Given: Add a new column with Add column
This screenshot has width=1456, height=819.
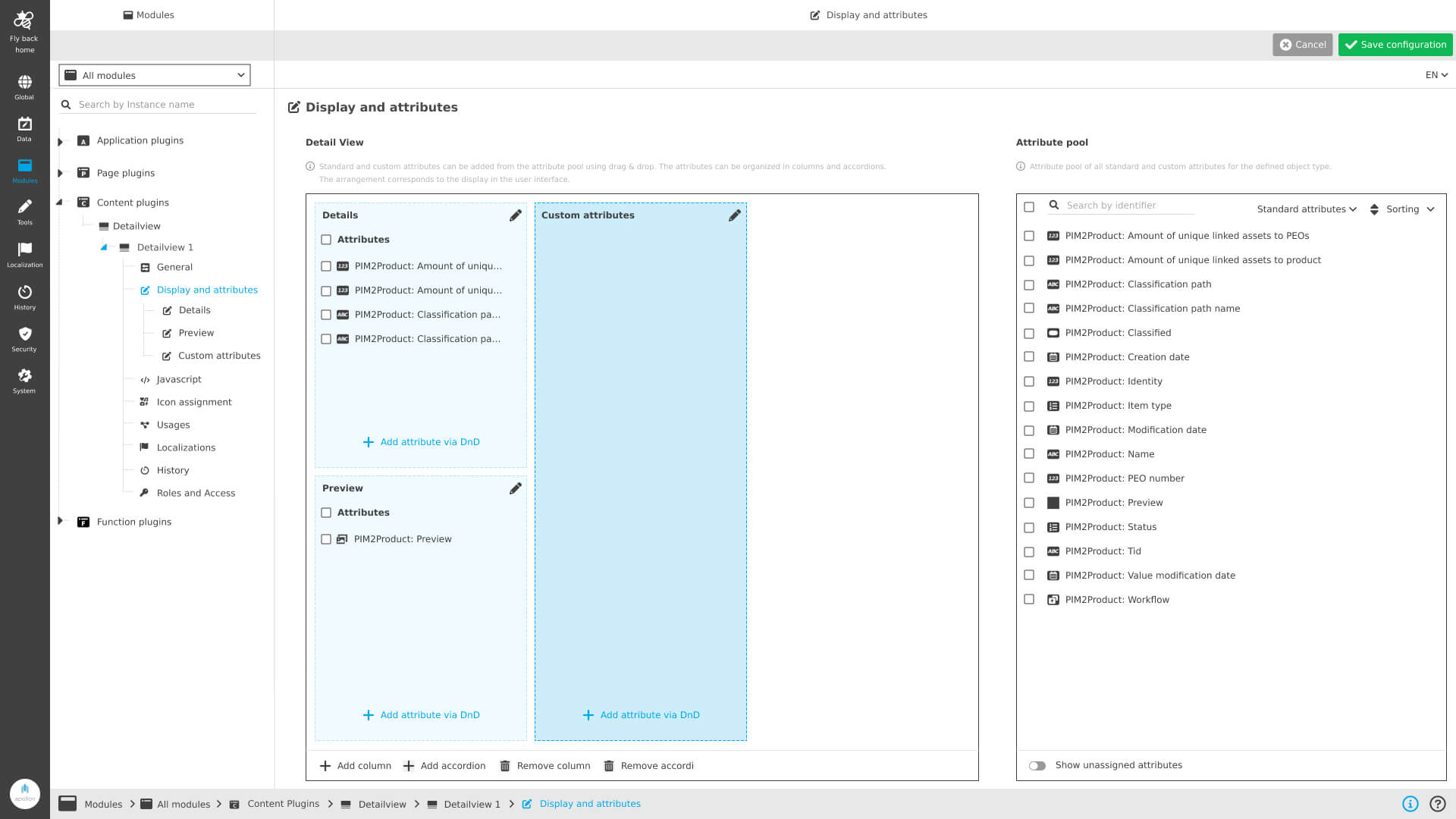Looking at the screenshot, I should click(355, 765).
